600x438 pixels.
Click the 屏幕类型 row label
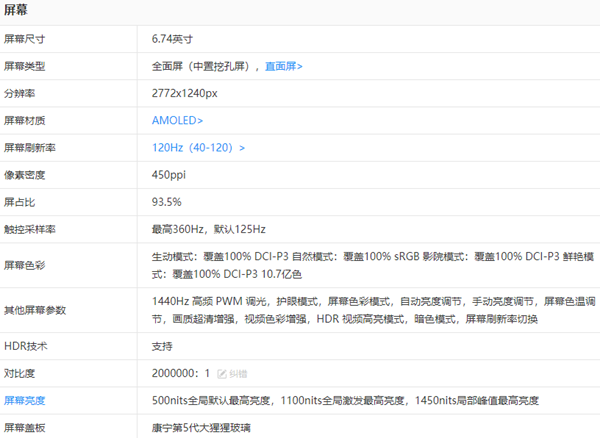[24, 66]
